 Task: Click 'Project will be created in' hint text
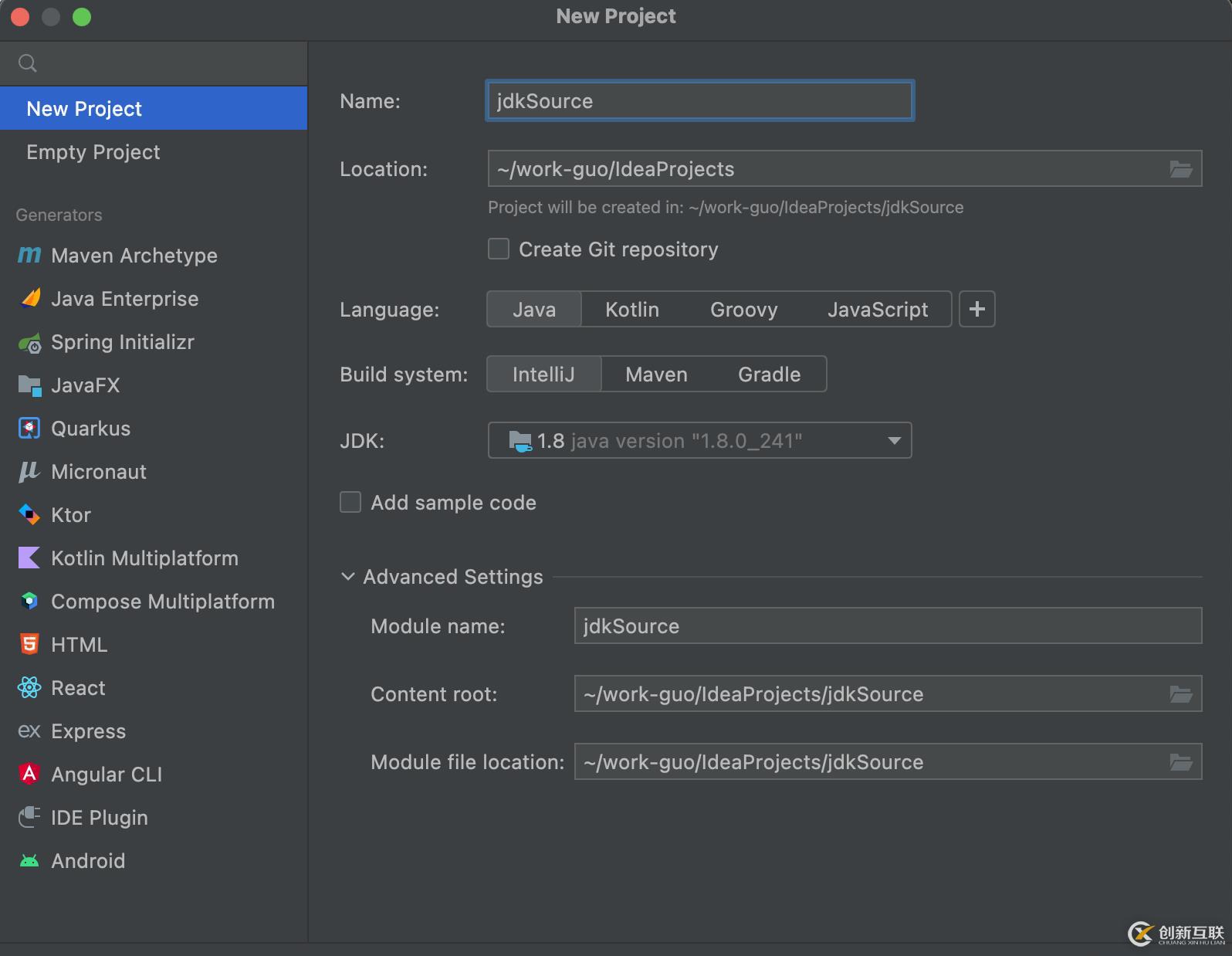[726, 207]
